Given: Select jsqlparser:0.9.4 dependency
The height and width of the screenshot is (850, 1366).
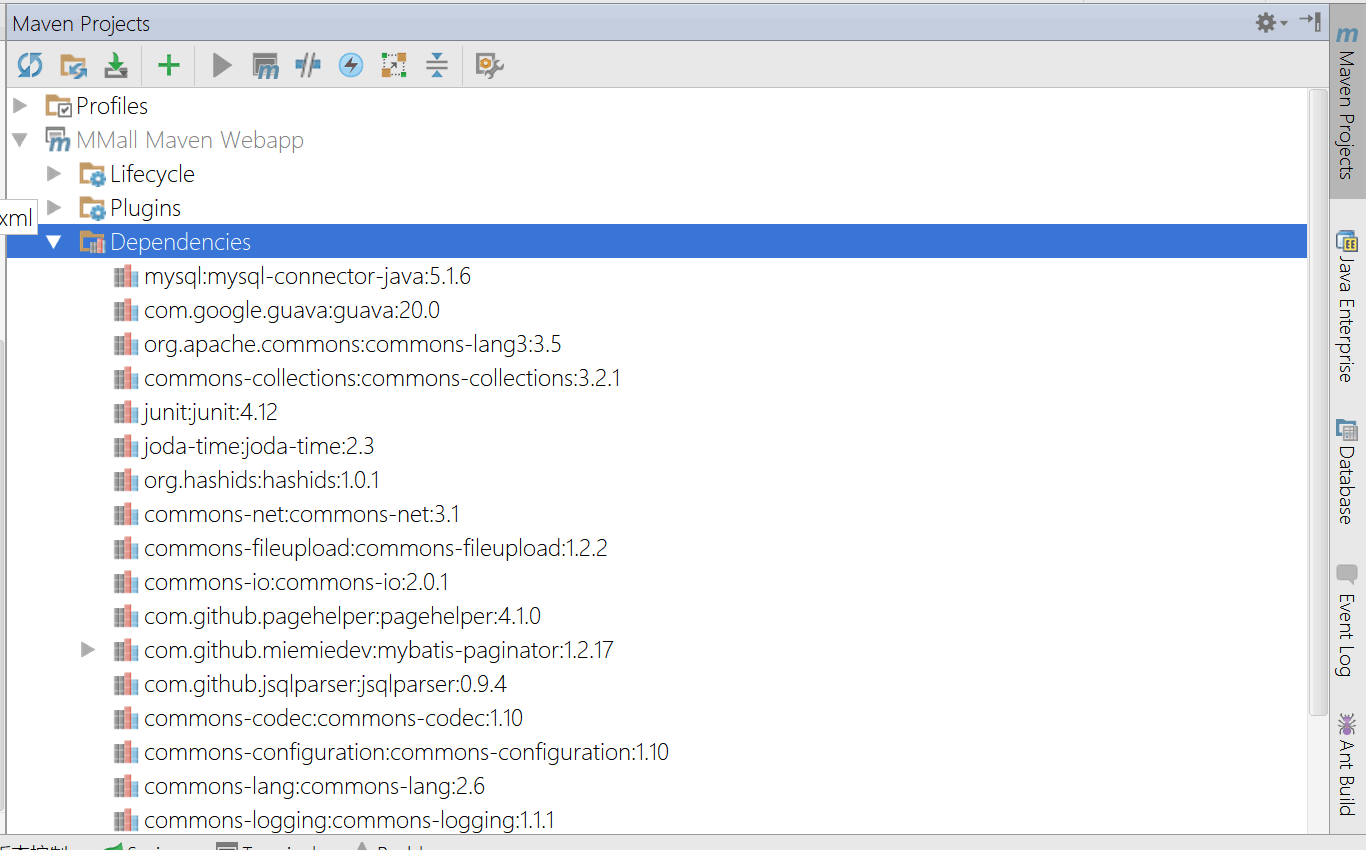Looking at the screenshot, I should 325,684.
